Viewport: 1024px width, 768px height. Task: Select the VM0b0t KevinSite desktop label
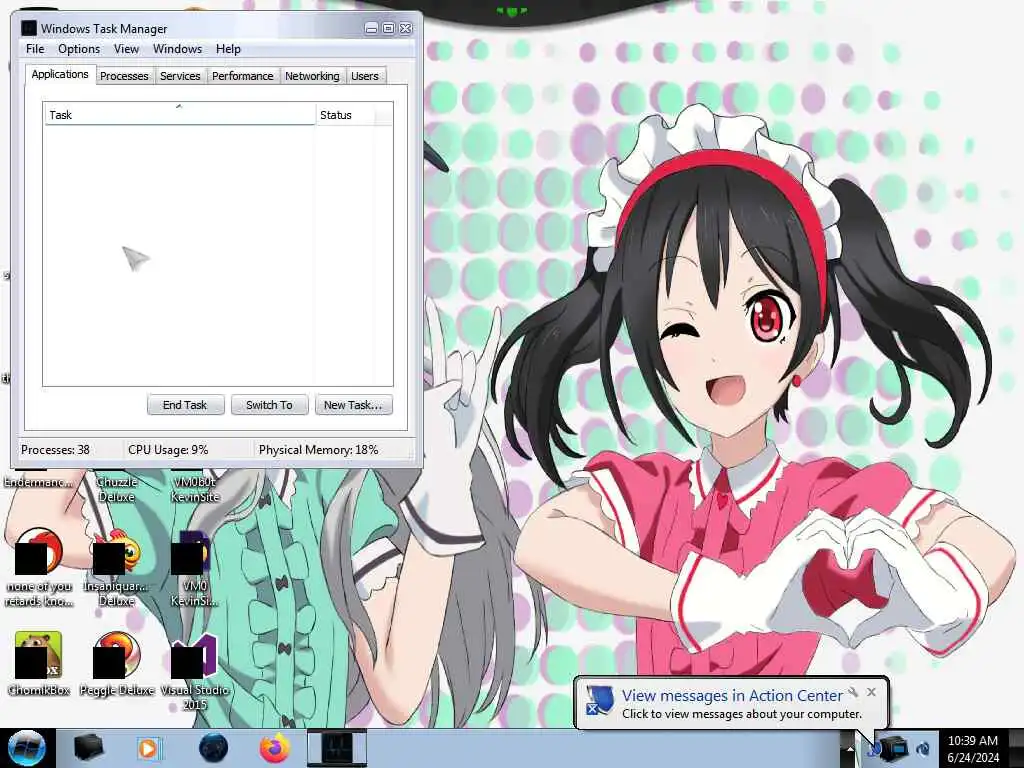[195, 489]
